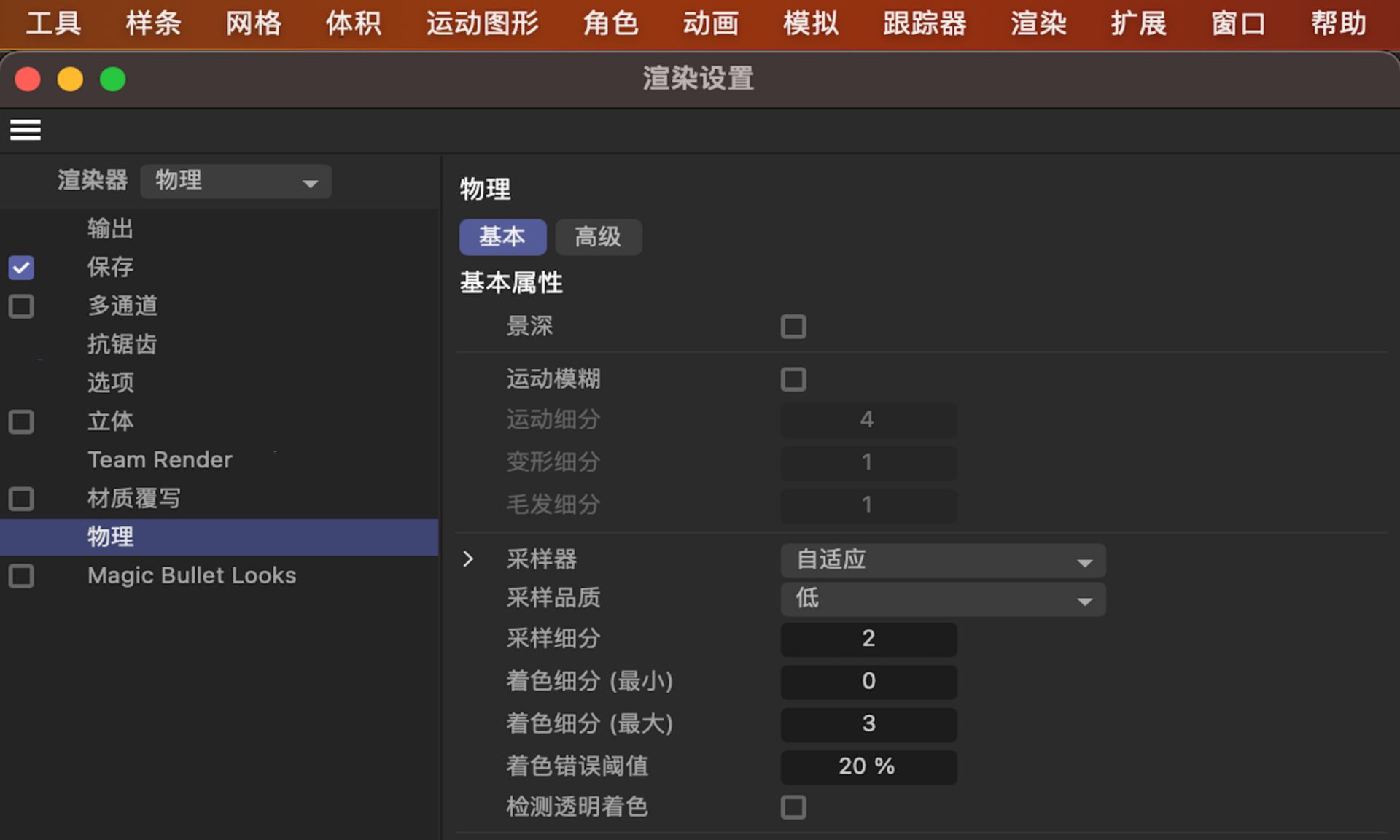Image resolution: width=1400 pixels, height=840 pixels.
Task: Enable Magic Bullet Looks checkbox
Action: [x=21, y=576]
